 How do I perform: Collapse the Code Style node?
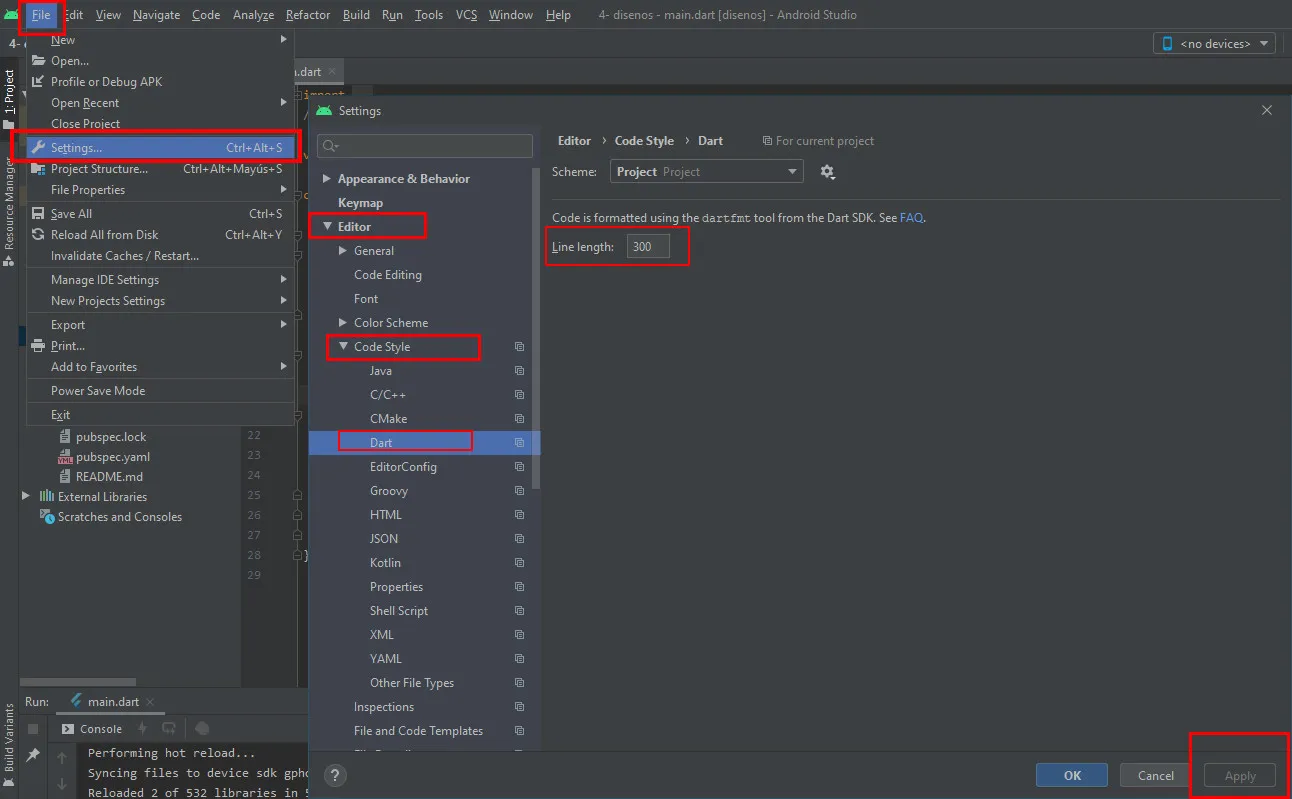pos(343,347)
